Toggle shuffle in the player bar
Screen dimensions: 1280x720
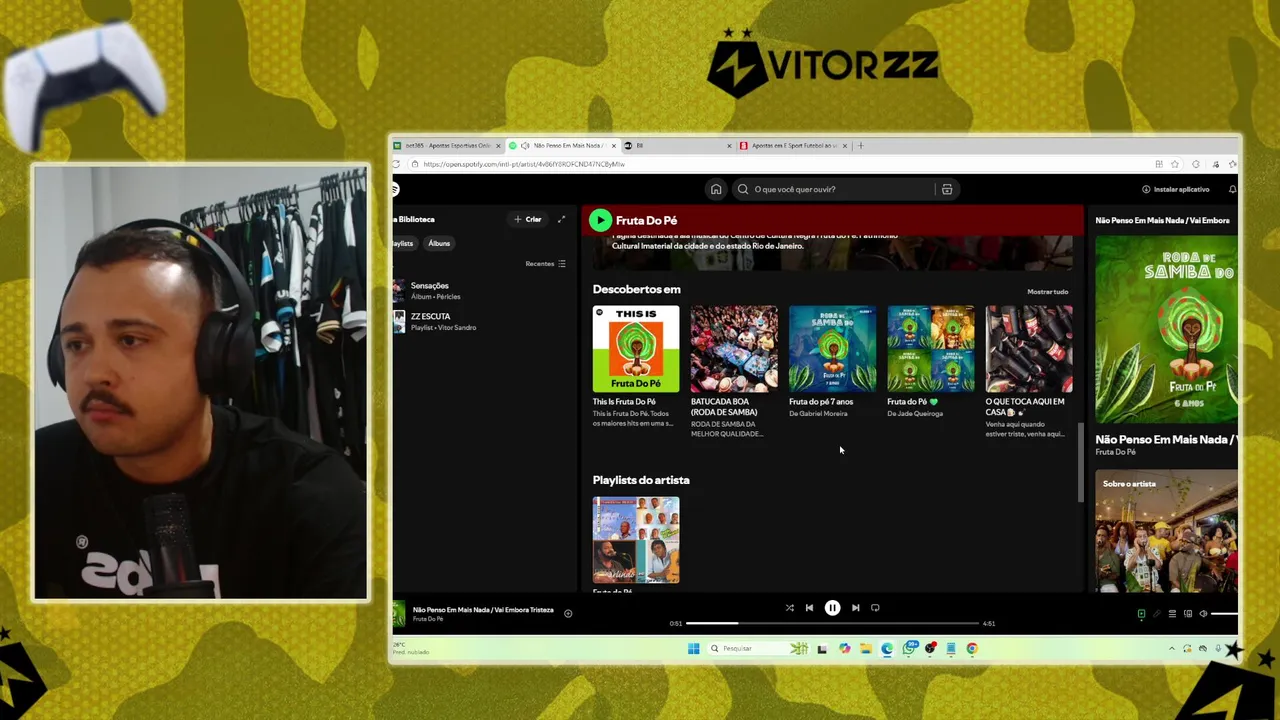790,608
